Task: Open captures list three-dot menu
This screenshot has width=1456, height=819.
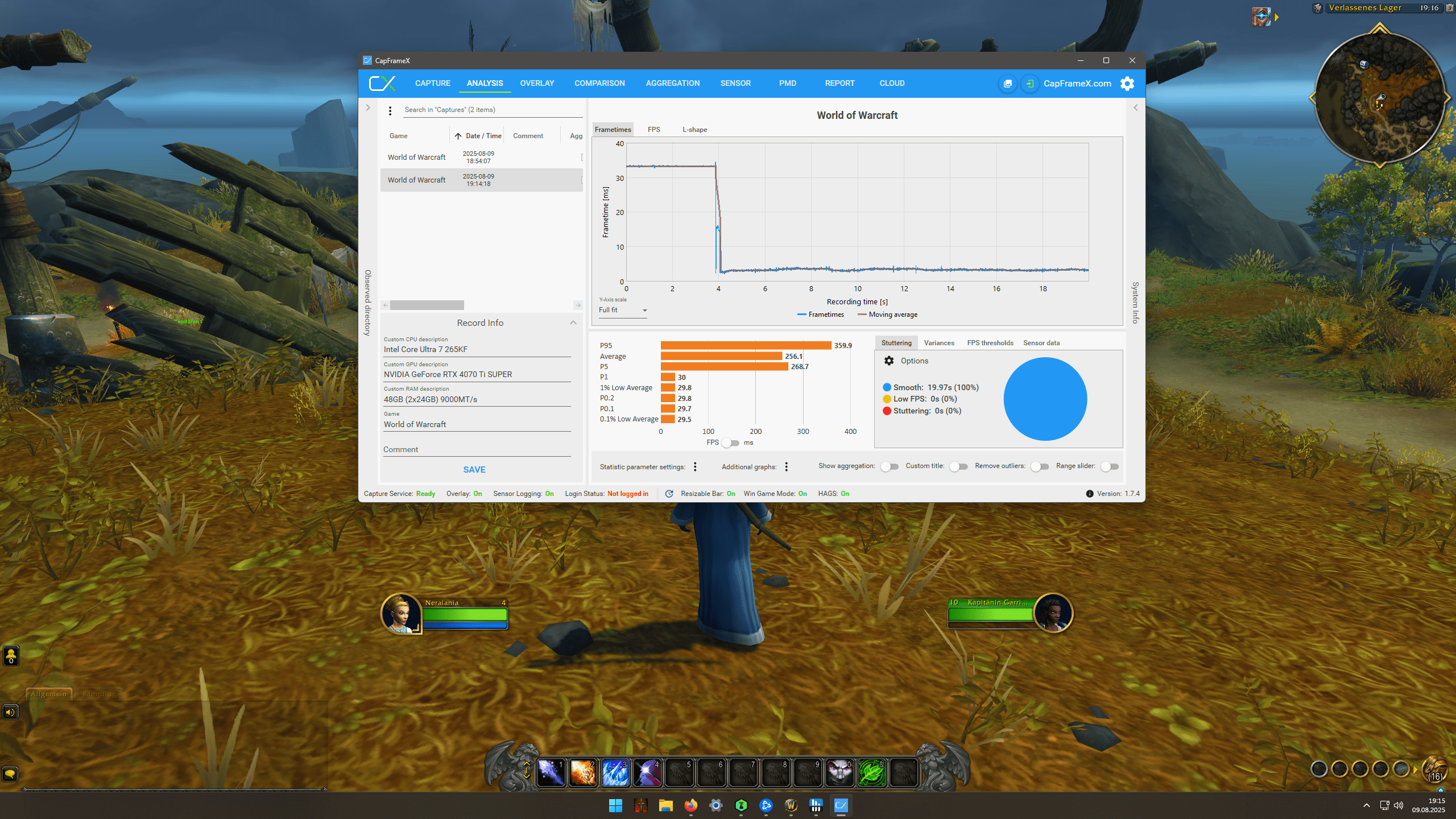Action: 390,111
